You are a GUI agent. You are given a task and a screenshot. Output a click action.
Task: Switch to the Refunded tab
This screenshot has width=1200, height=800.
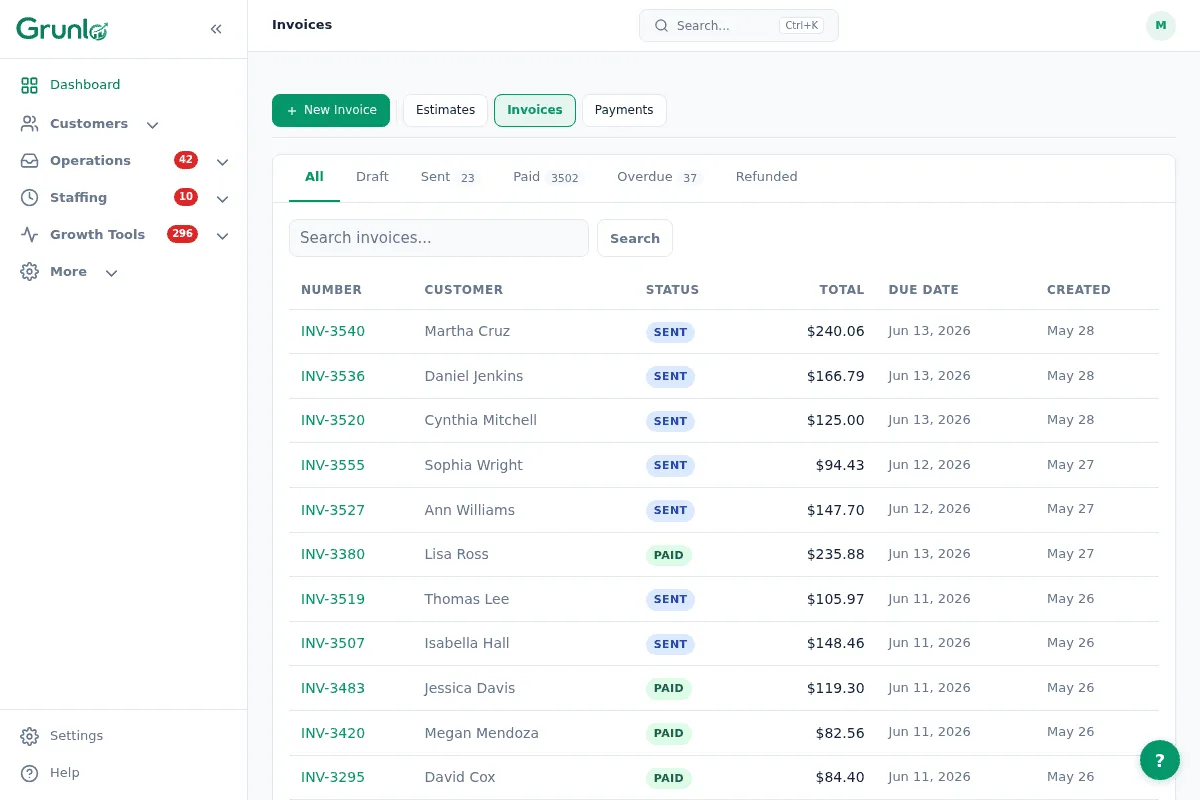click(767, 177)
